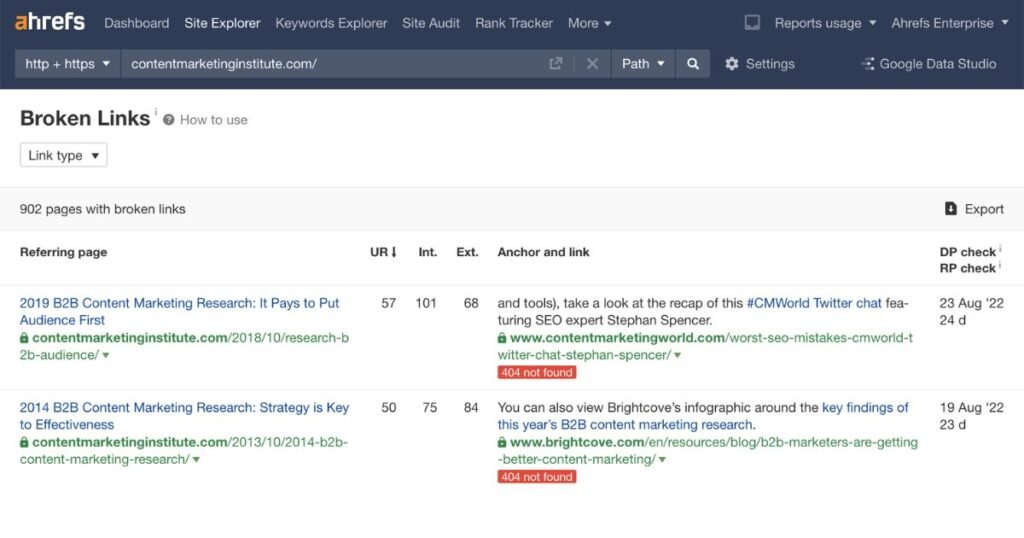Open the http + https protocol dropdown
This screenshot has height=538, width=1024.
point(67,64)
